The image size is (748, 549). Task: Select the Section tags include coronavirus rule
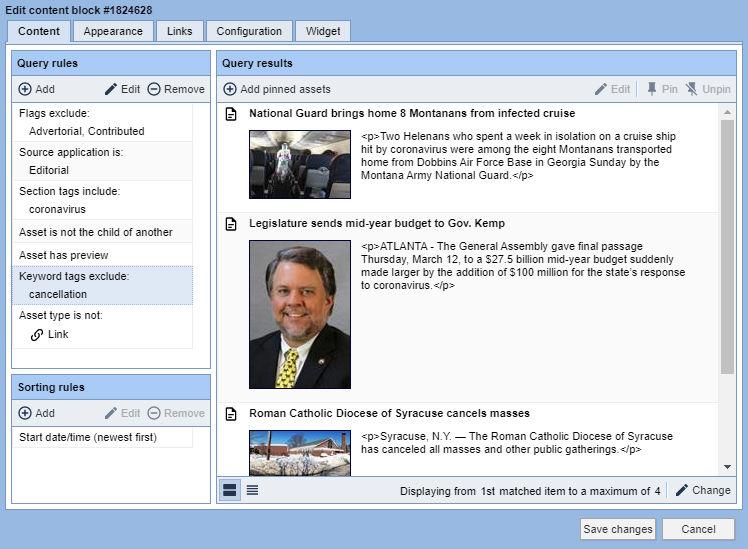103,200
